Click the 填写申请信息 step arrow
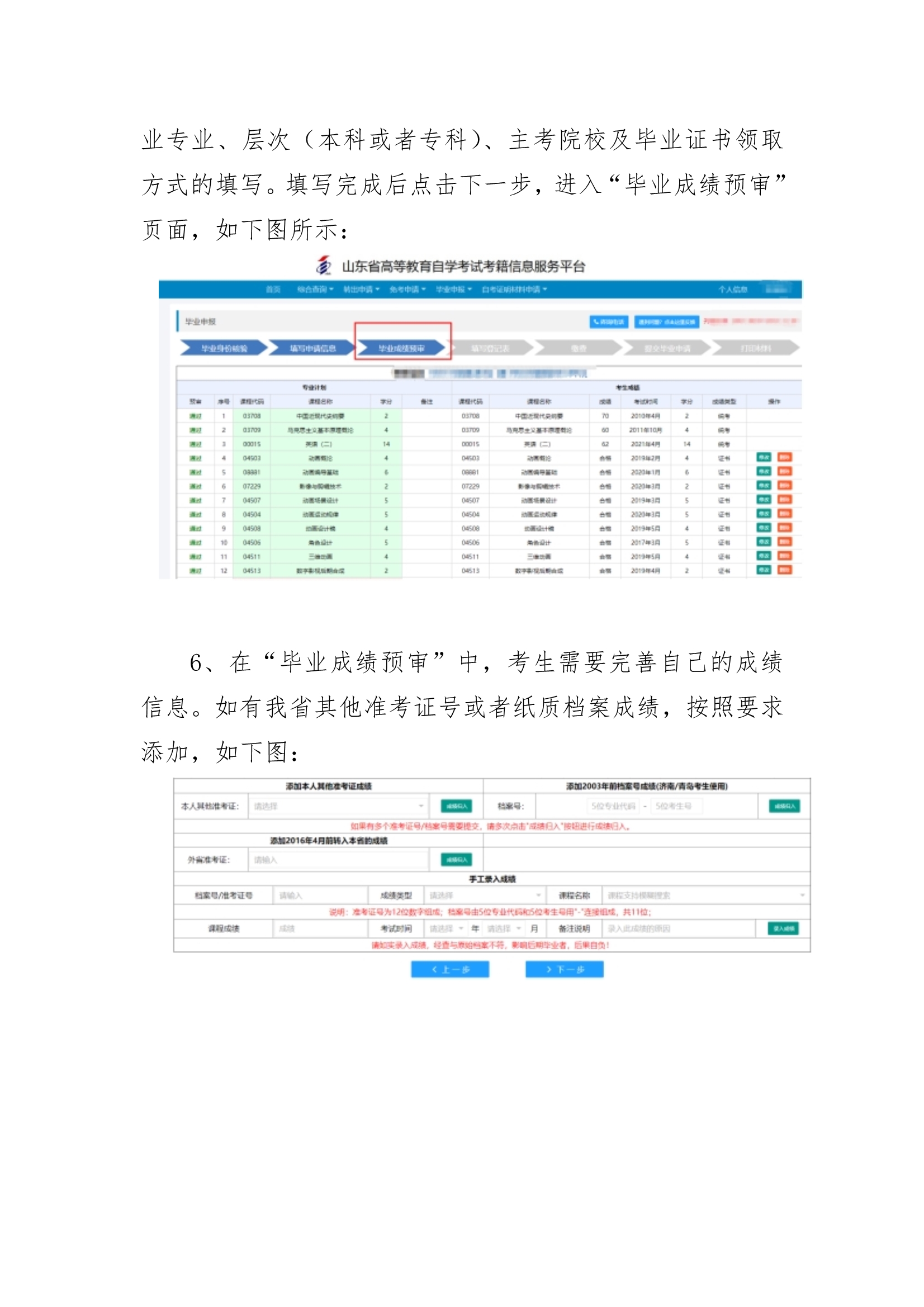The image size is (924, 1307). pos(312,348)
